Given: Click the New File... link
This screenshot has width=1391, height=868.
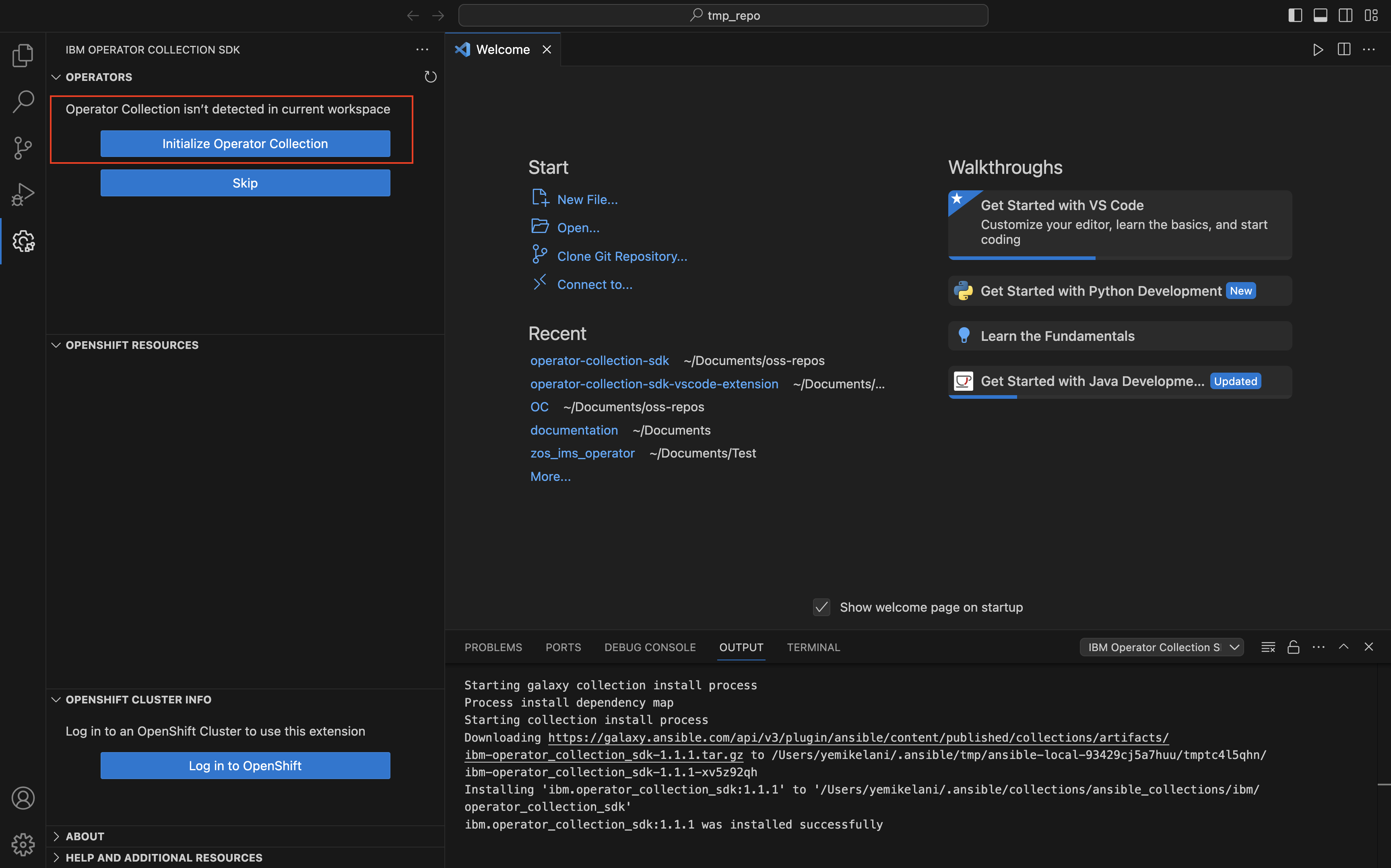Looking at the screenshot, I should (x=587, y=199).
